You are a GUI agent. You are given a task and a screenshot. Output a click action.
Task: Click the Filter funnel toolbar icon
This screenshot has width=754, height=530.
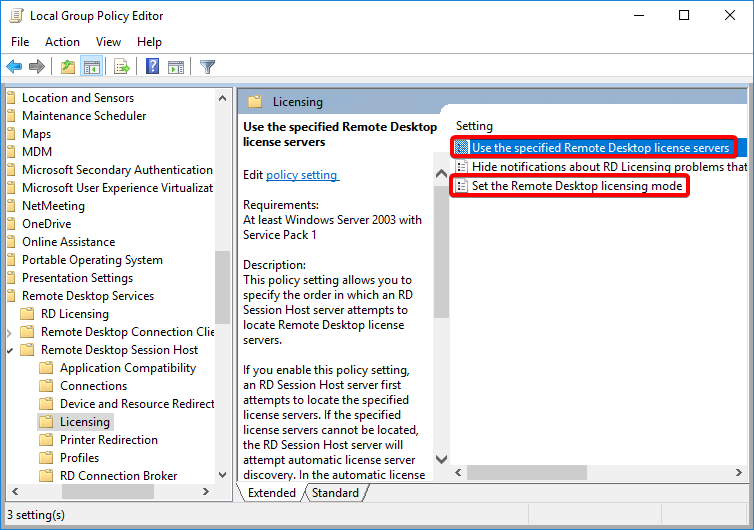coord(207,67)
